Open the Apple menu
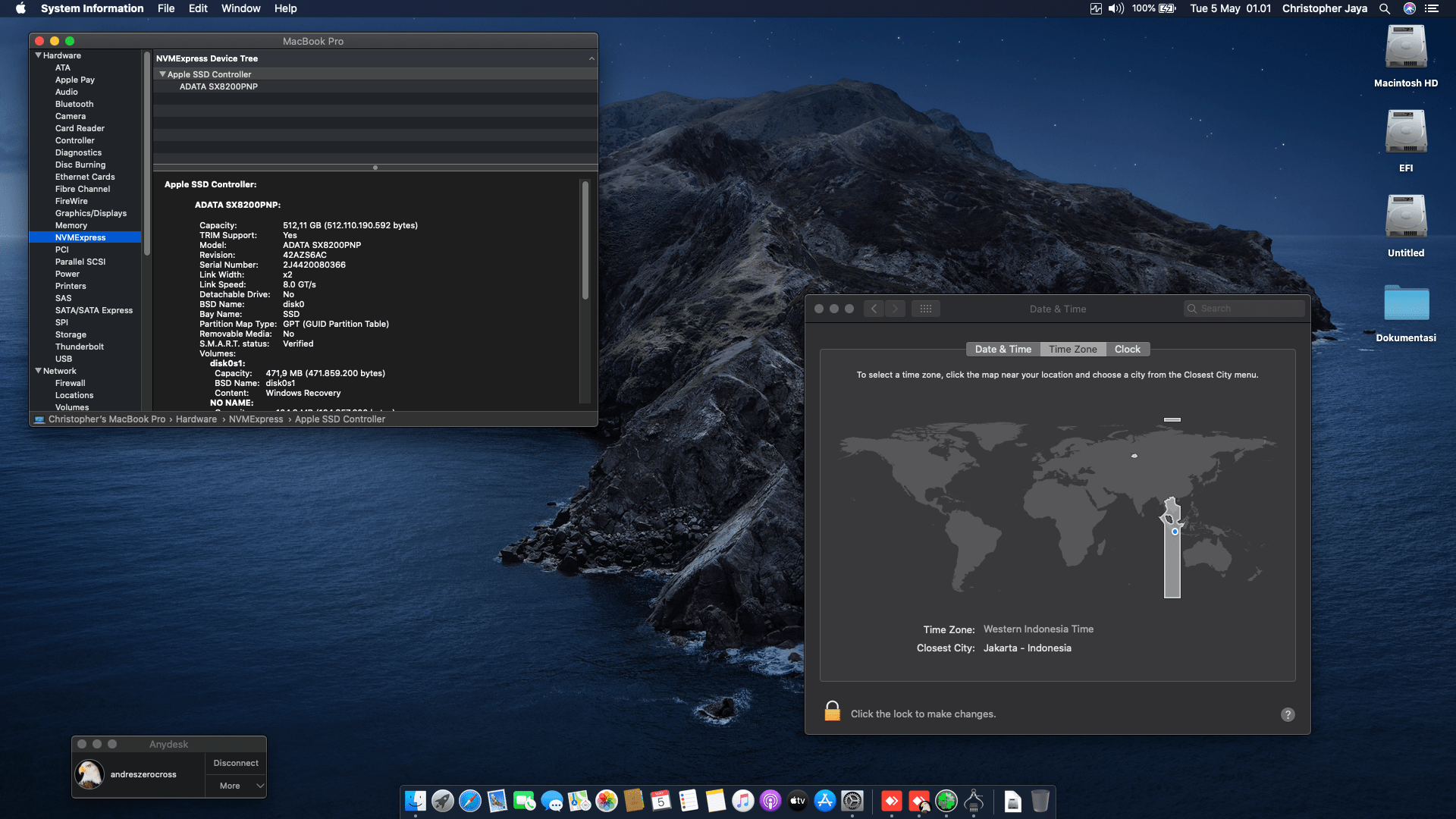Viewport: 1456px width, 819px height. pyautogui.click(x=20, y=8)
